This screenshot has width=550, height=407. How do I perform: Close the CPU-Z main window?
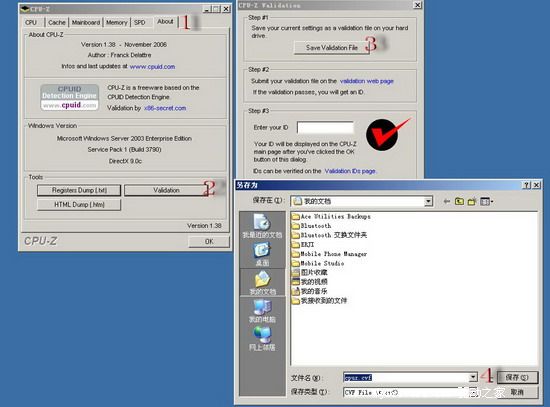[227, 9]
